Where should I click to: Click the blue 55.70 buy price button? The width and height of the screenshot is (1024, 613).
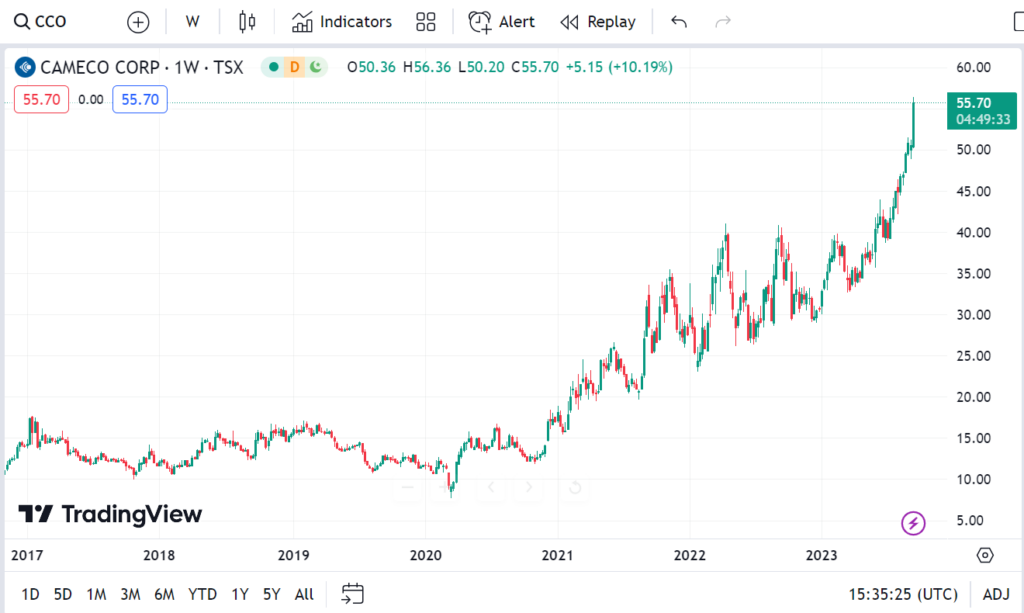(x=140, y=99)
